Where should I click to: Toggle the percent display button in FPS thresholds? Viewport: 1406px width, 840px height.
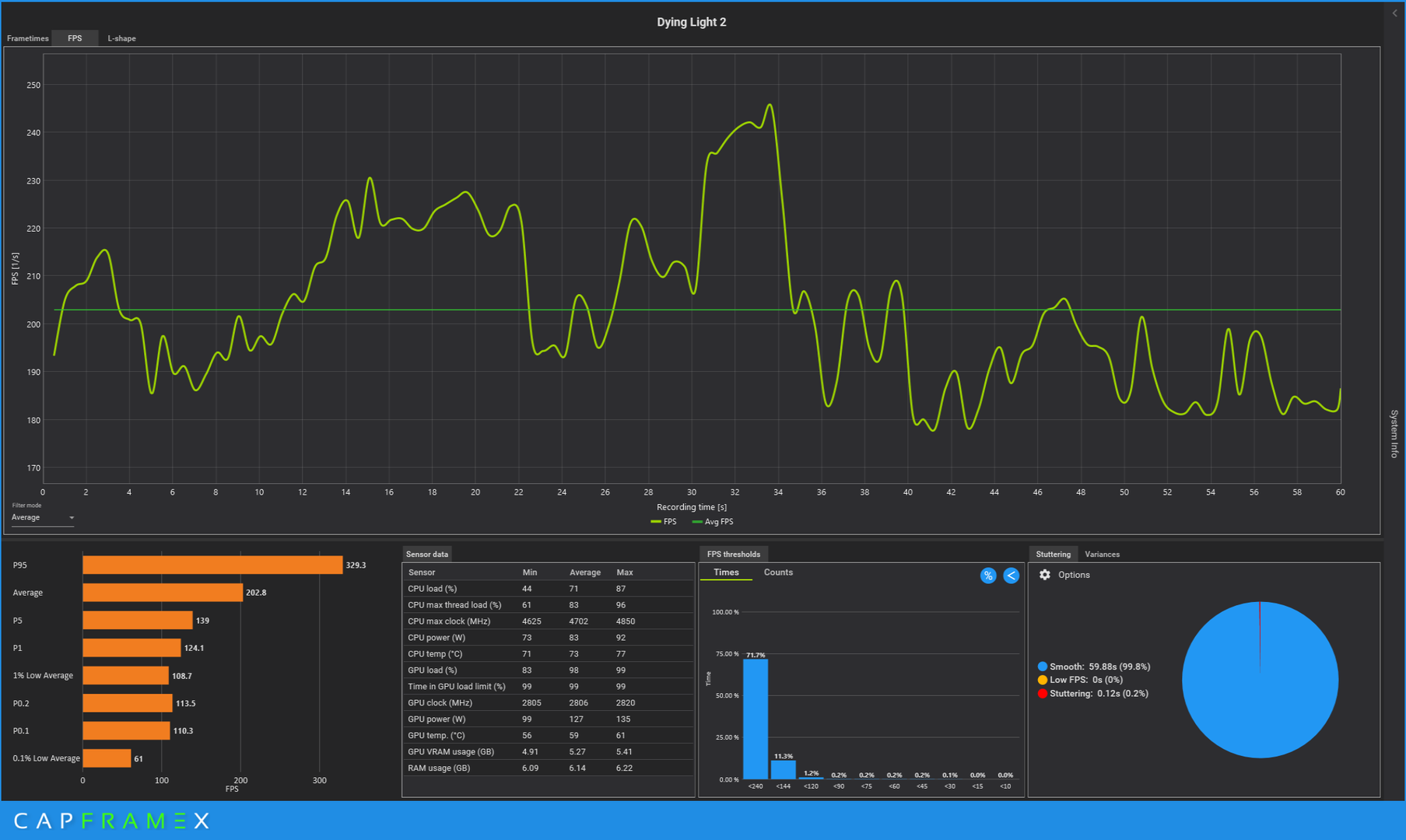(x=987, y=576)
